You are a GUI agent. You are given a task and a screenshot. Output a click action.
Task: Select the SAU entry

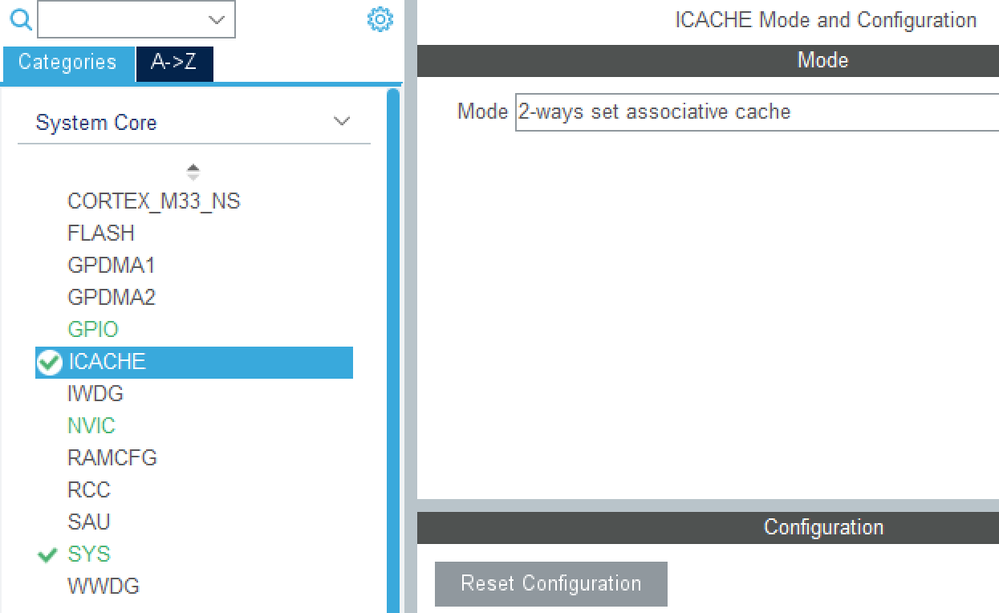(x=89, y=522)
